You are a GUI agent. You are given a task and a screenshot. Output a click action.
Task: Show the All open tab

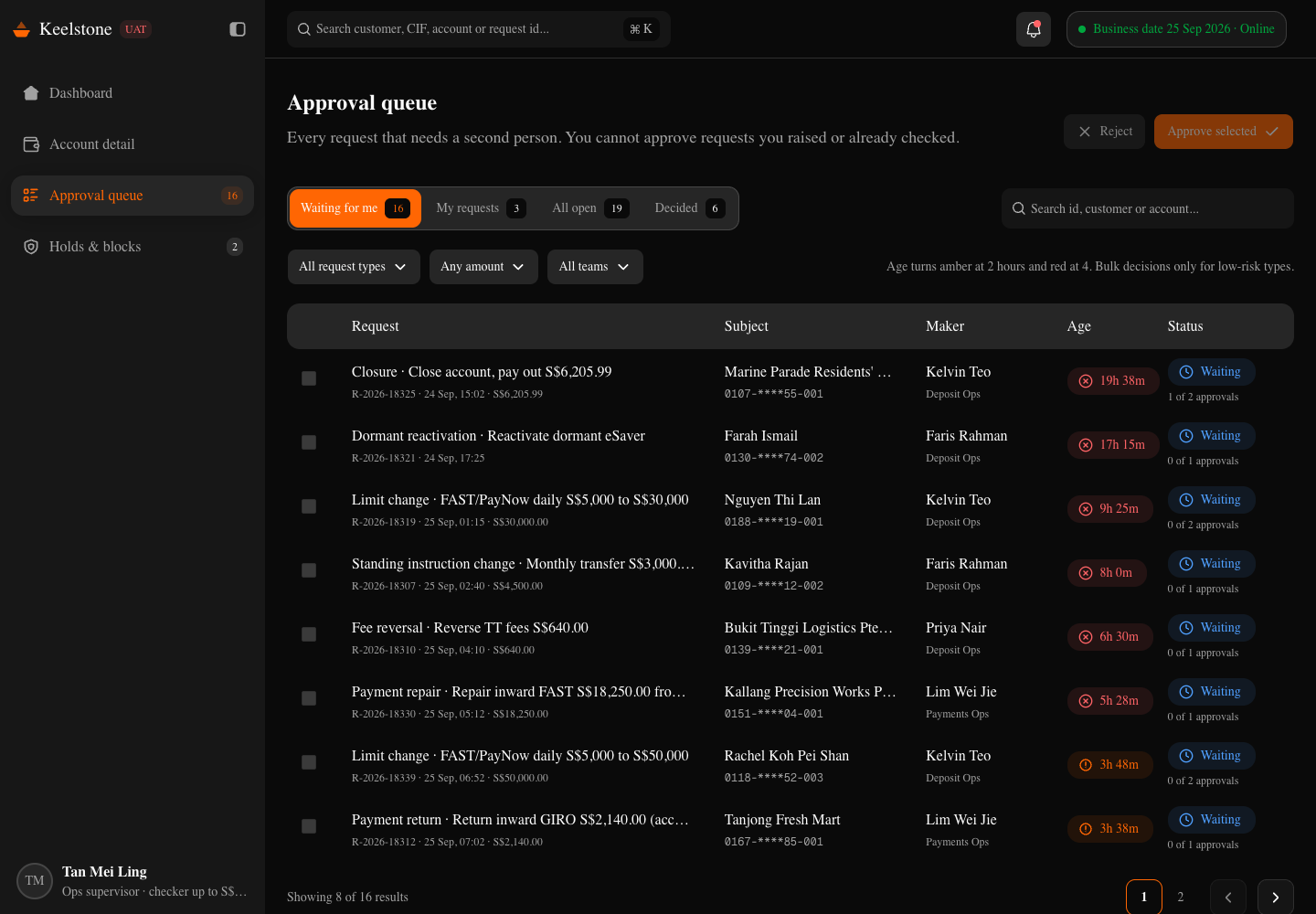coord(590,208)
